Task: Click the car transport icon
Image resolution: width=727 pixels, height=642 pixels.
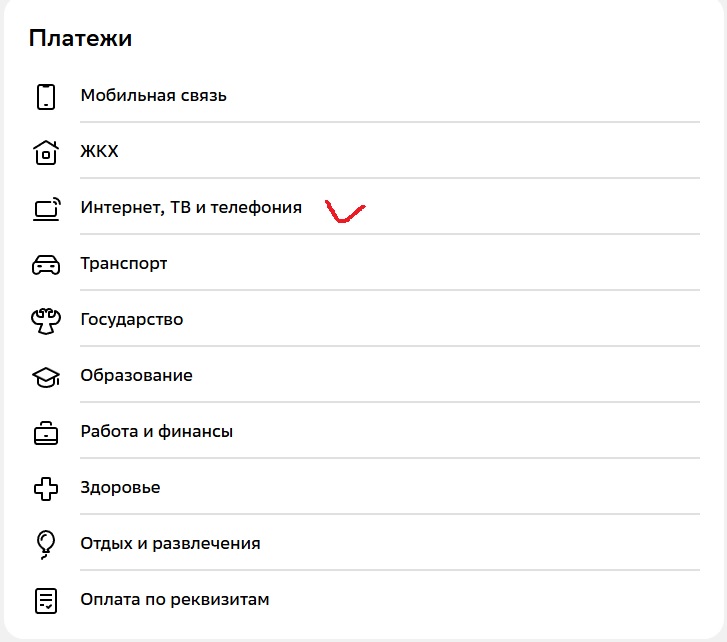Action: click(46, 264)
